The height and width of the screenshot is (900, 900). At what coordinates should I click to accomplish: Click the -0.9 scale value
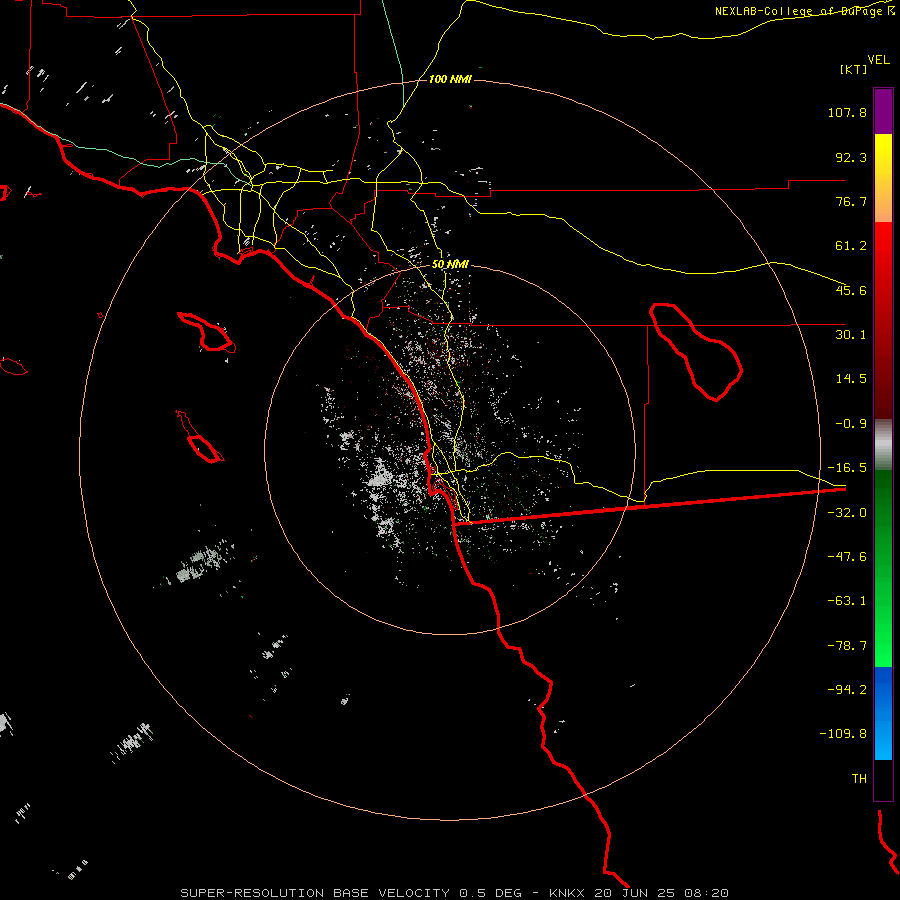851,424
